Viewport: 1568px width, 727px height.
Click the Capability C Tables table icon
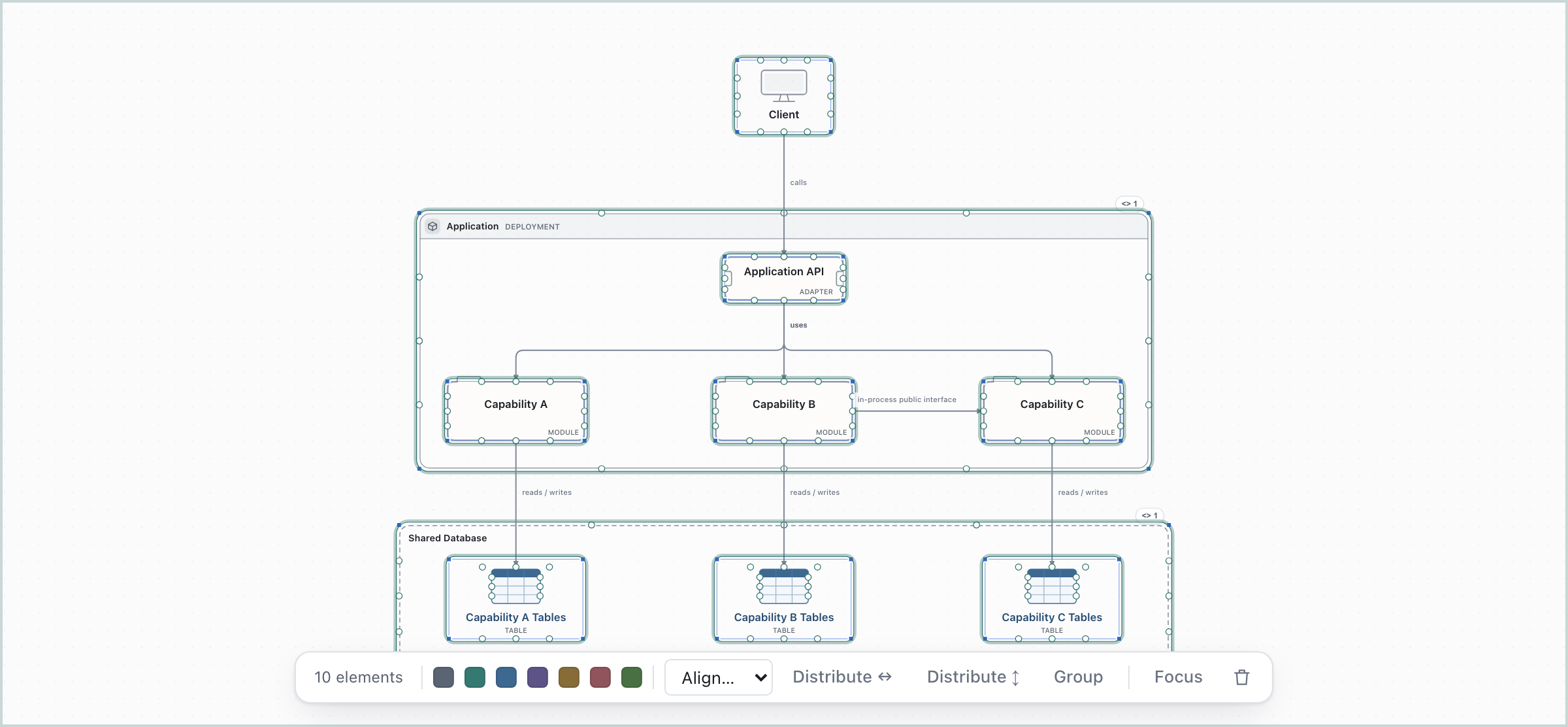coord(1052,586)
